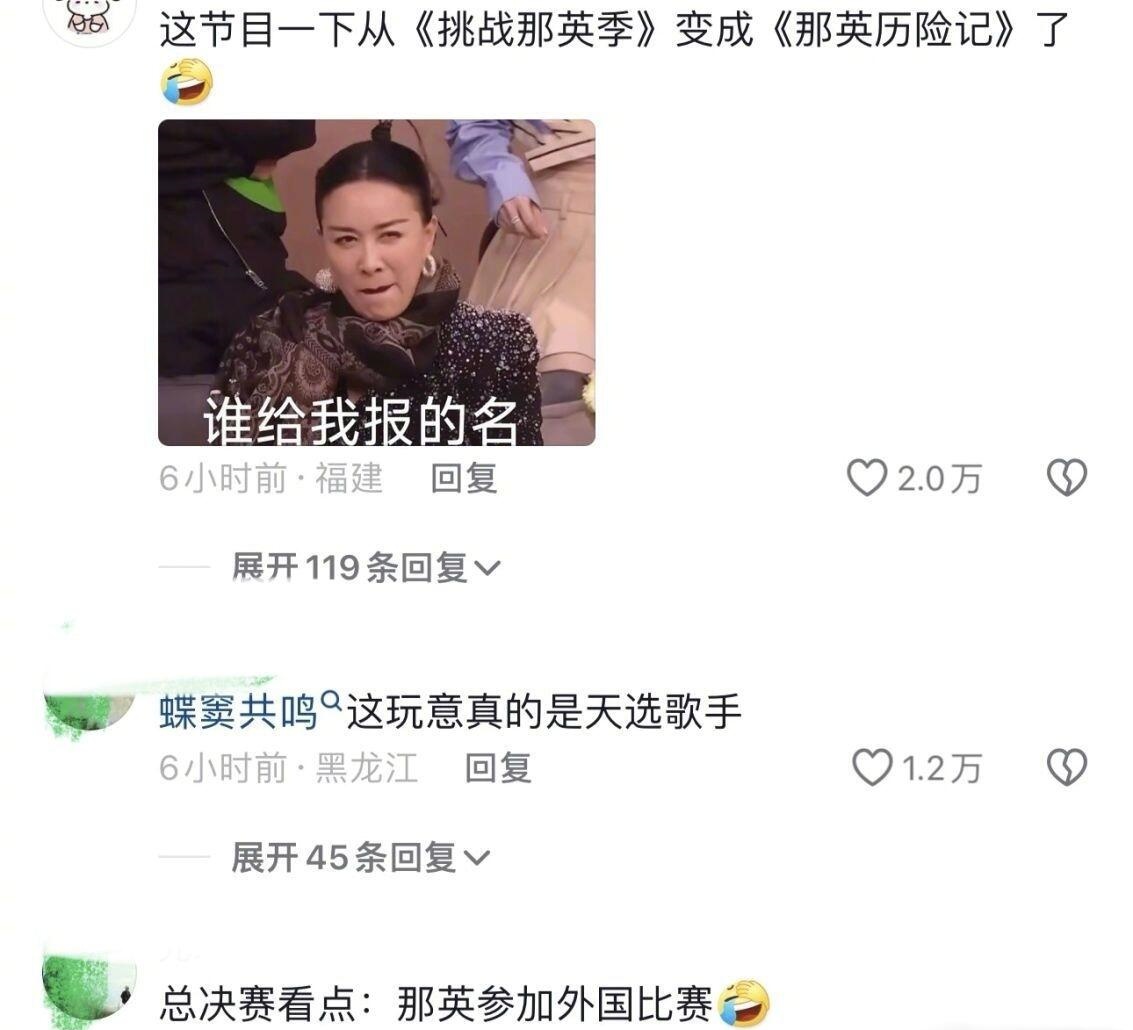The height and width of the screenshot is (1030, 1133).
Task: Open 蝶窦共鸣 highlighted search link
Action: (238, 712)
